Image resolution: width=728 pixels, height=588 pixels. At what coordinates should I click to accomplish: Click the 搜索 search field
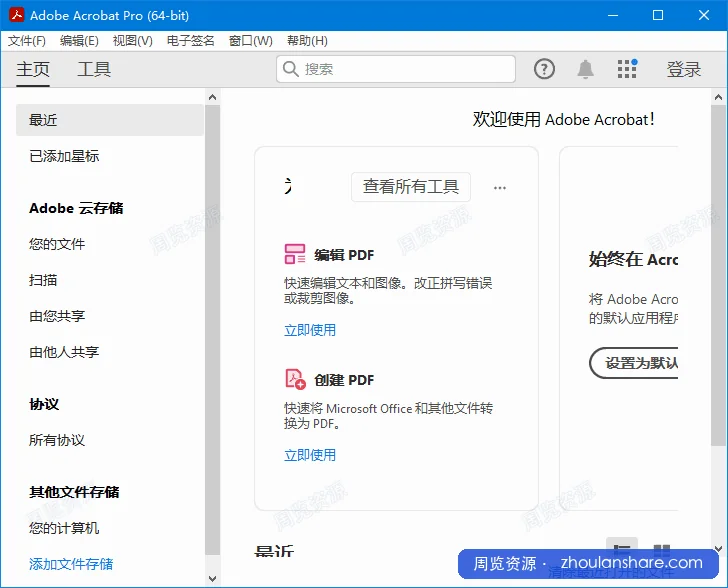396,69
